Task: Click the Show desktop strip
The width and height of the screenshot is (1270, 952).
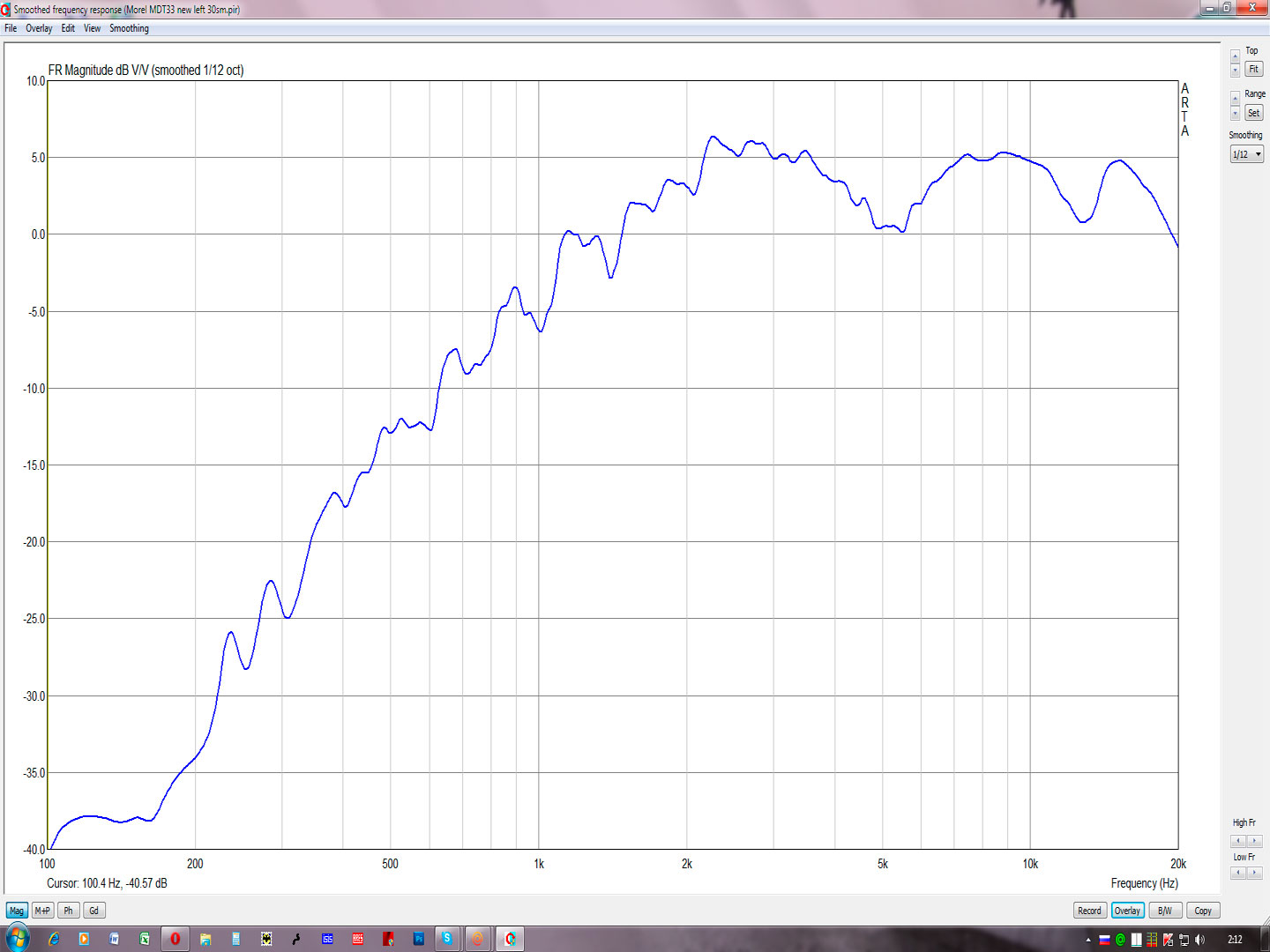Action: tap(1264, 939)
